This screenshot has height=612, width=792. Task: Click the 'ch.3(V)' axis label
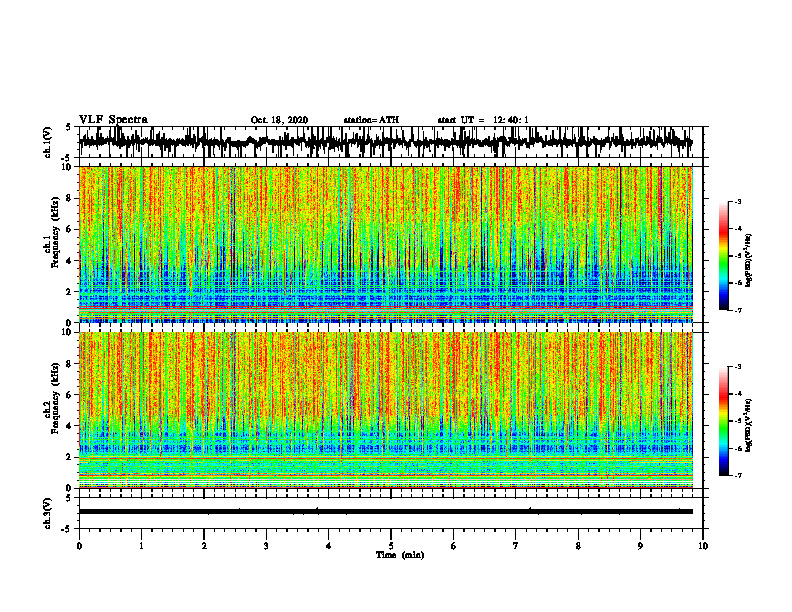point(47,513)
